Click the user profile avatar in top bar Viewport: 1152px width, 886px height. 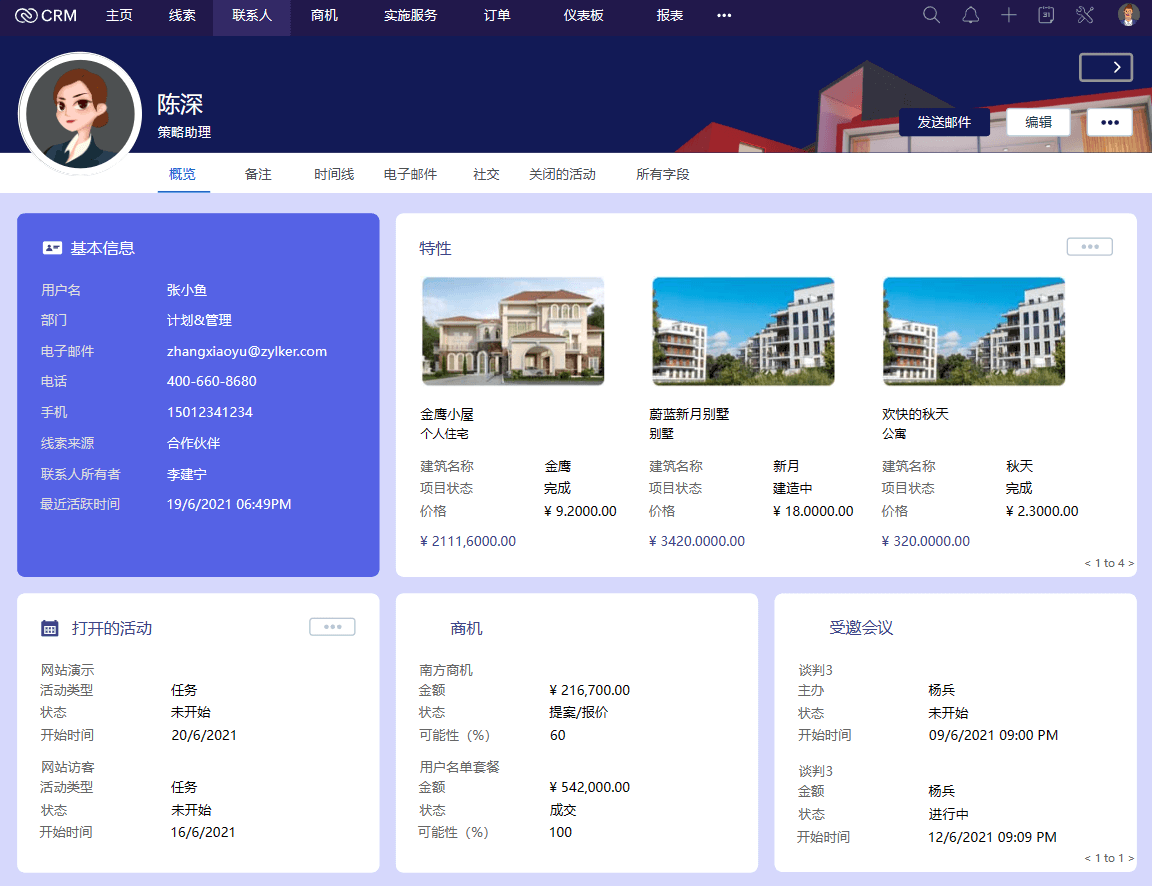(x=1128, y=15)
